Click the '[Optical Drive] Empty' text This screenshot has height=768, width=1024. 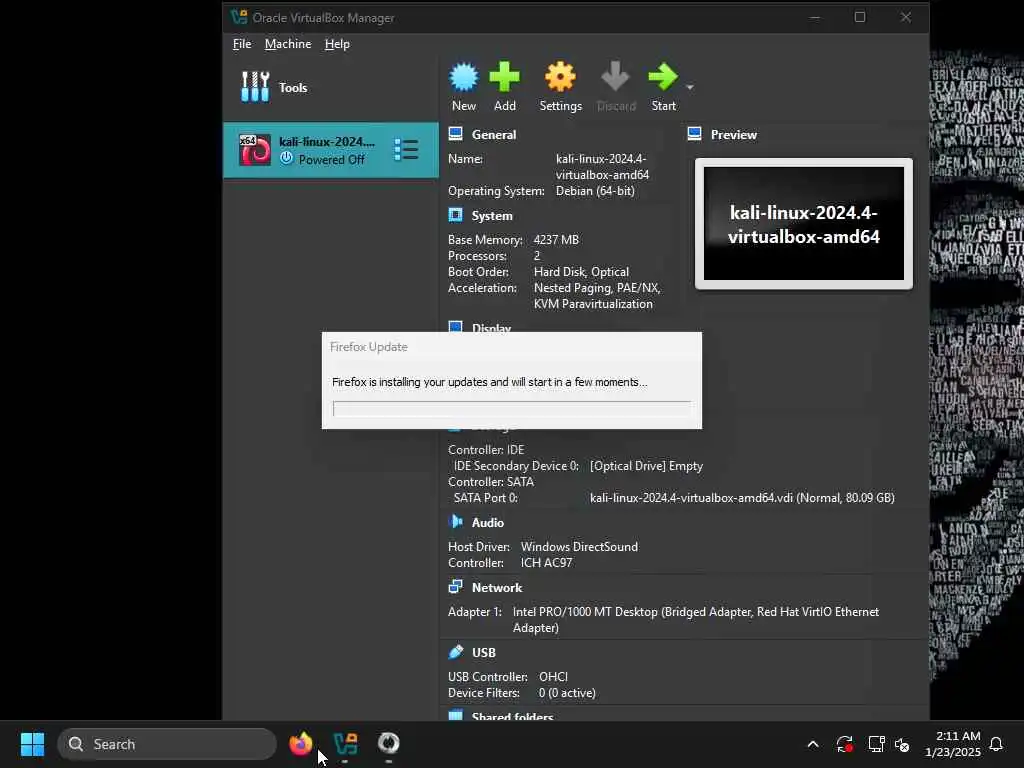(x=646, y=466)
